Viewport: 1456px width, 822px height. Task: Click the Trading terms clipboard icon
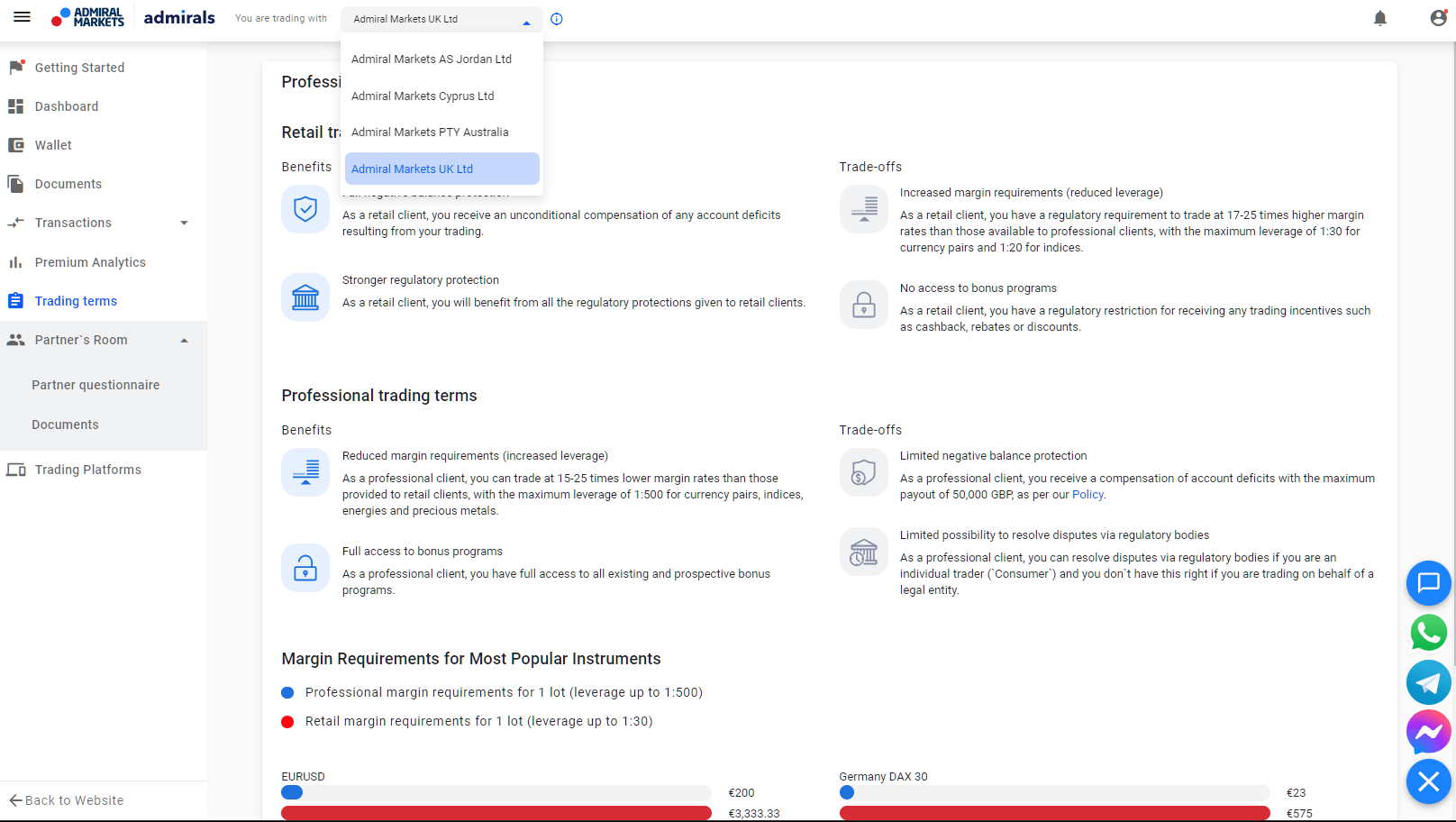click(x=16, y=301)
